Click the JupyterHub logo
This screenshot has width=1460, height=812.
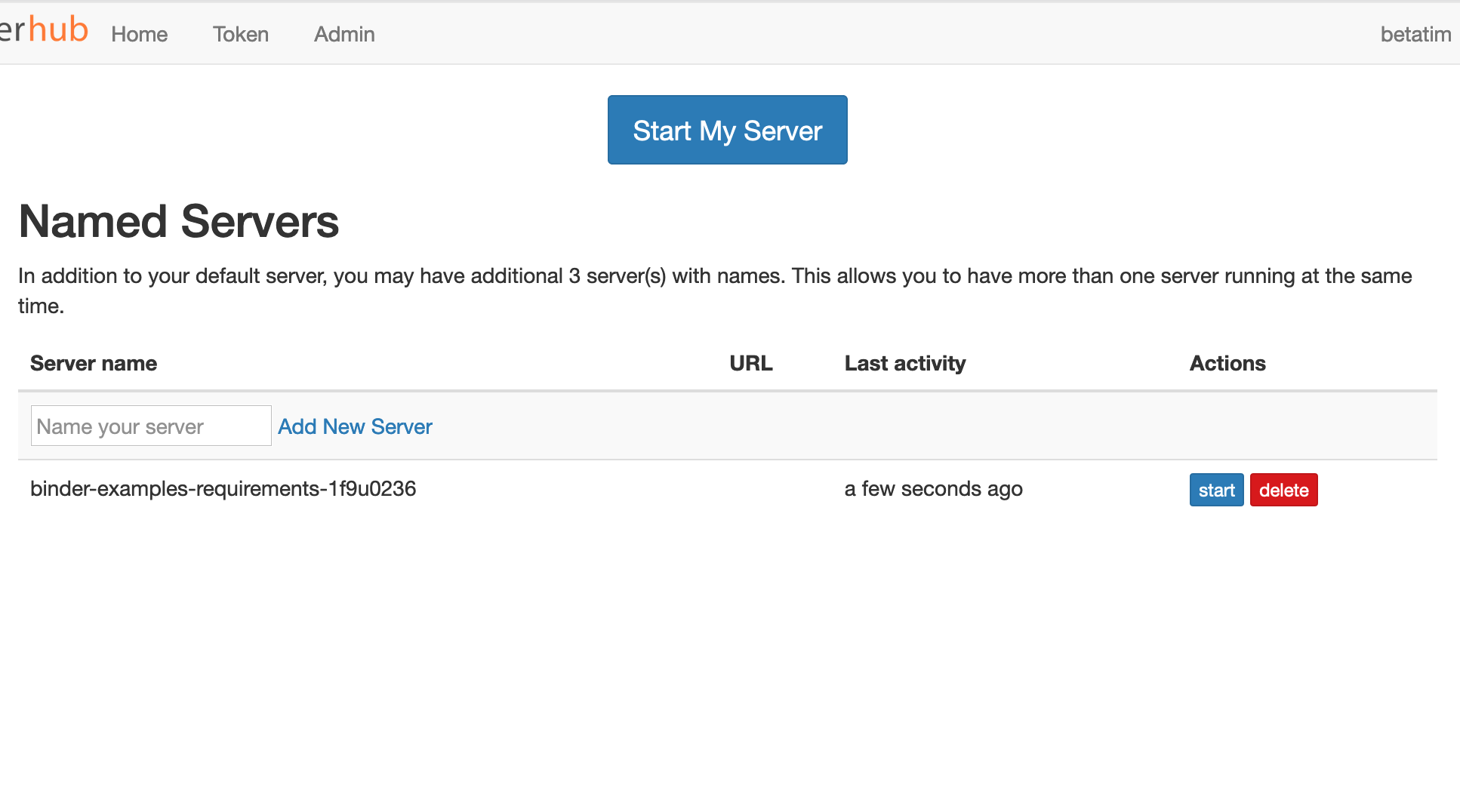(44, 30)
